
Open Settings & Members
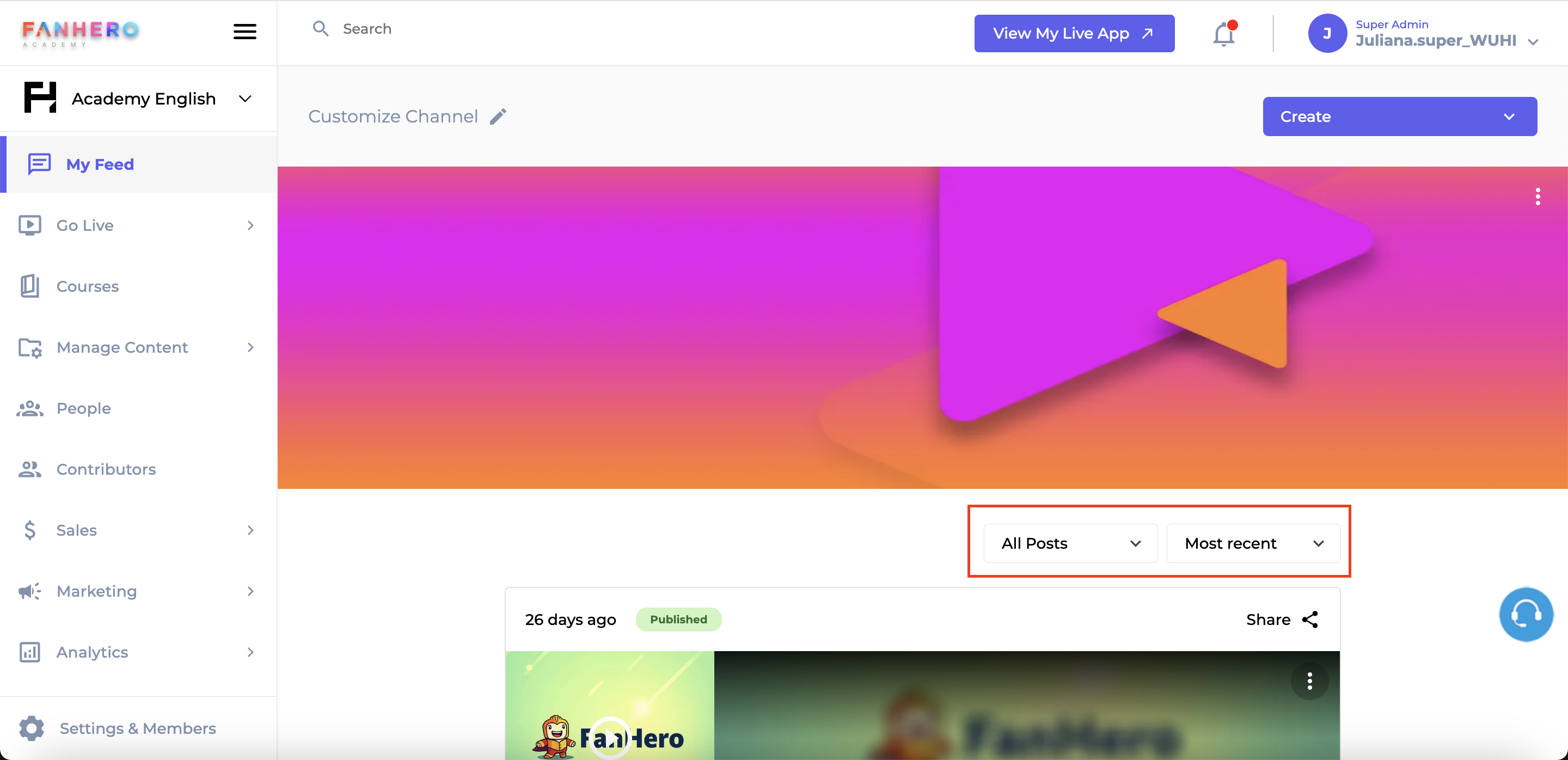click(139, 728)
